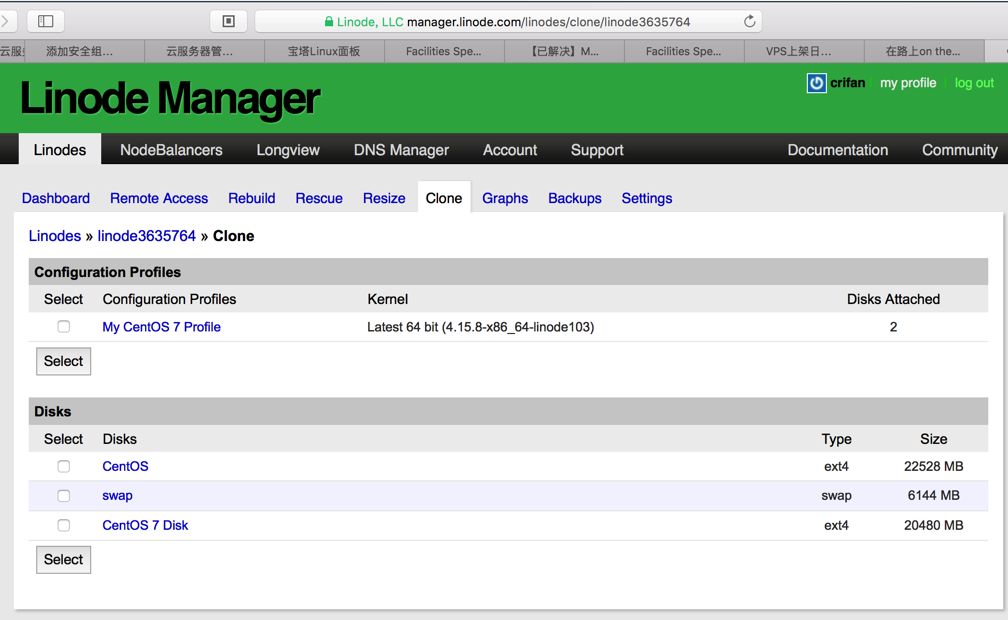Switch to the 在路上on the... browser tab

pyautogui.click(x=922, y=51)
